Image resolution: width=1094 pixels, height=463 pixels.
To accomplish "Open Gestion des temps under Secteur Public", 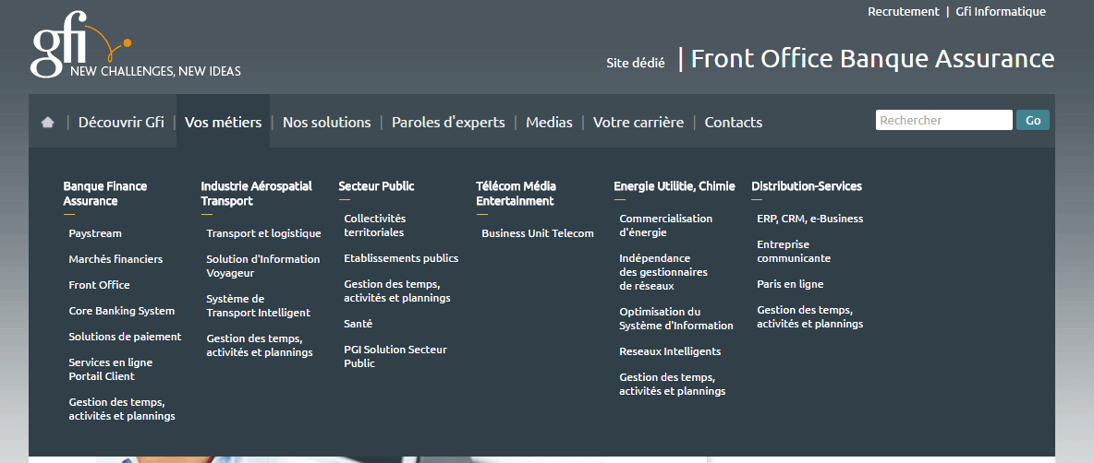I will tap(397, 291).
